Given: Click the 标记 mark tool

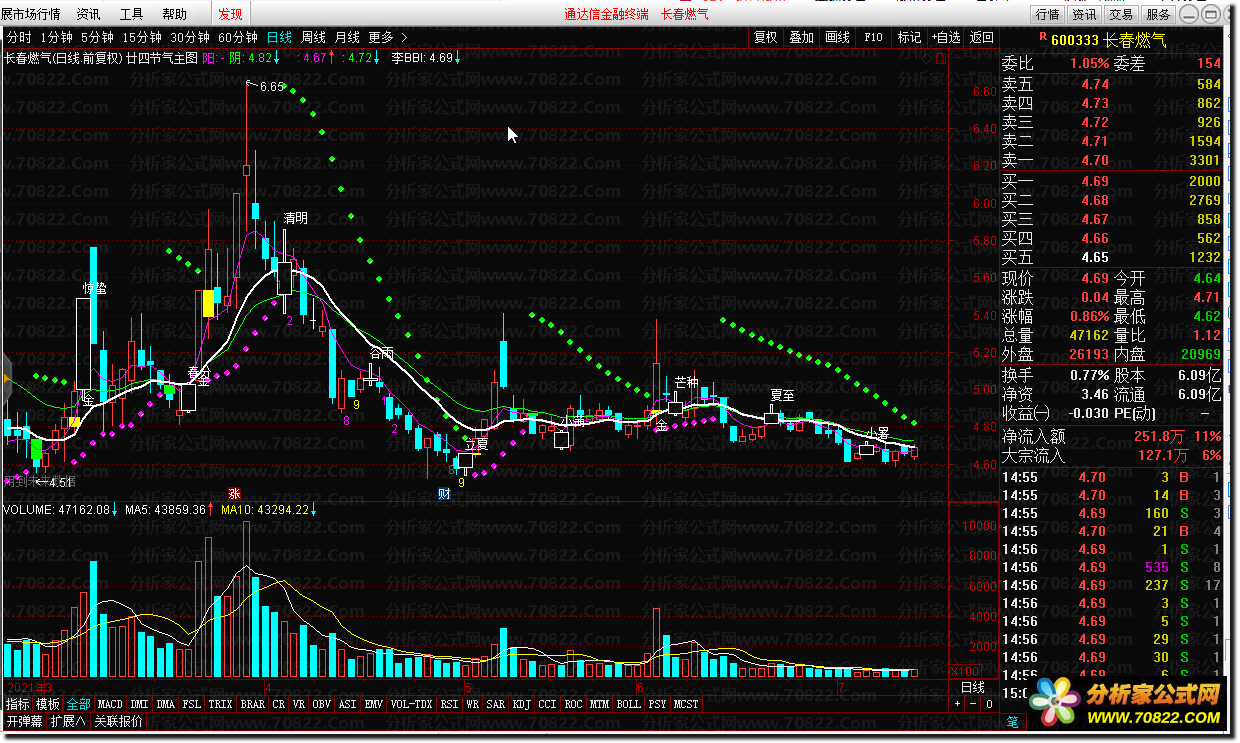Looking at the screenshot, I should (909, 37).
